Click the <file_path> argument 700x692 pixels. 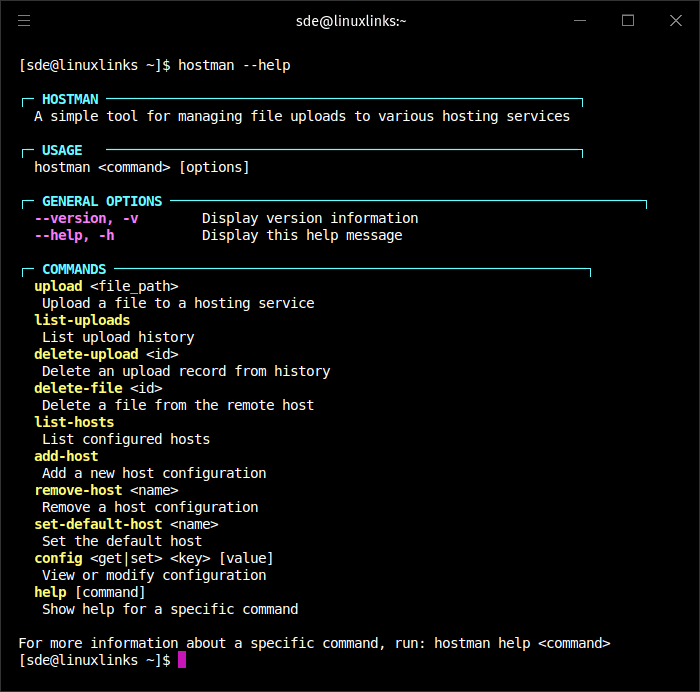(134, 286)
